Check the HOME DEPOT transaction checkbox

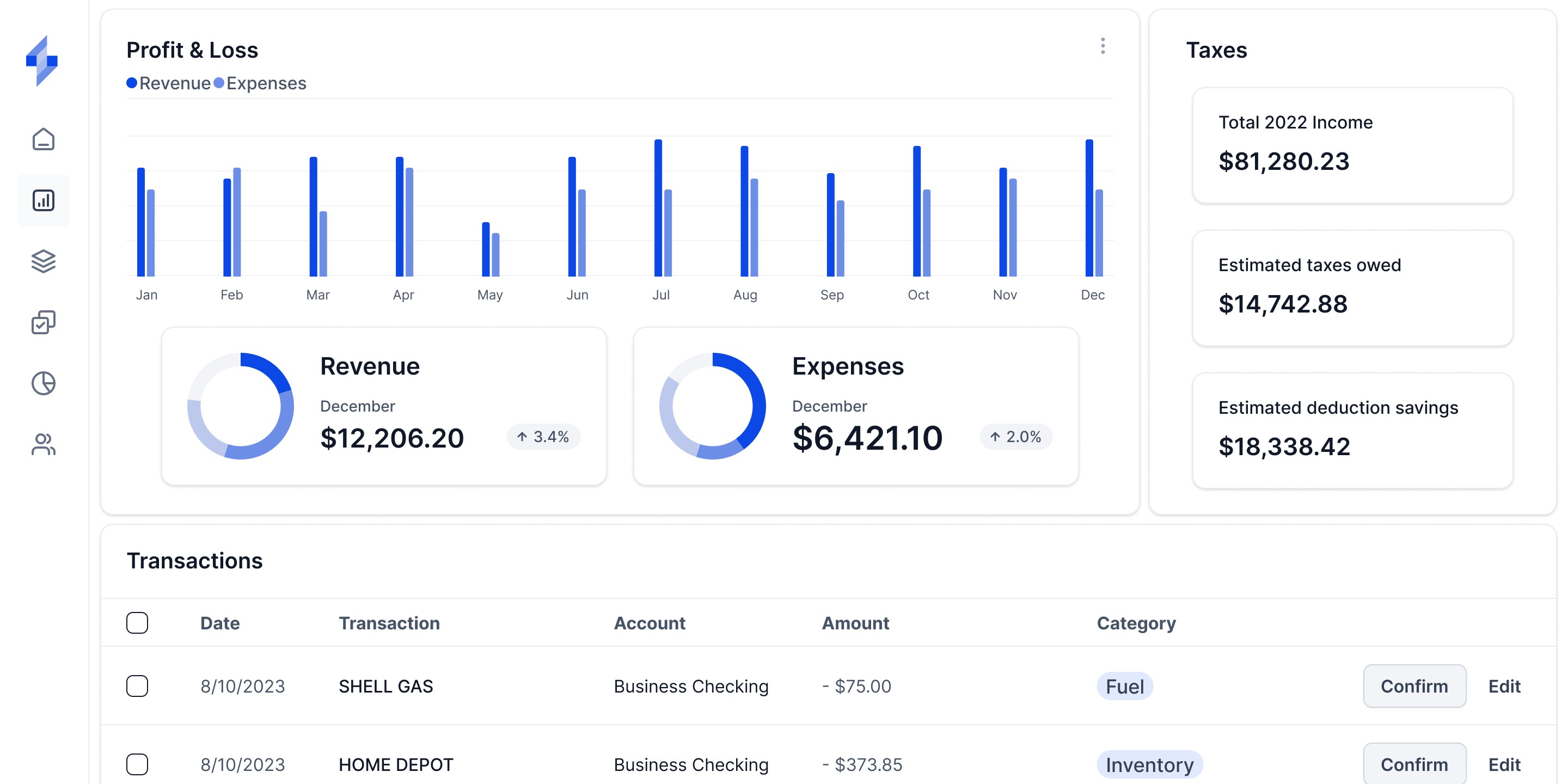[x=138, y=764]
